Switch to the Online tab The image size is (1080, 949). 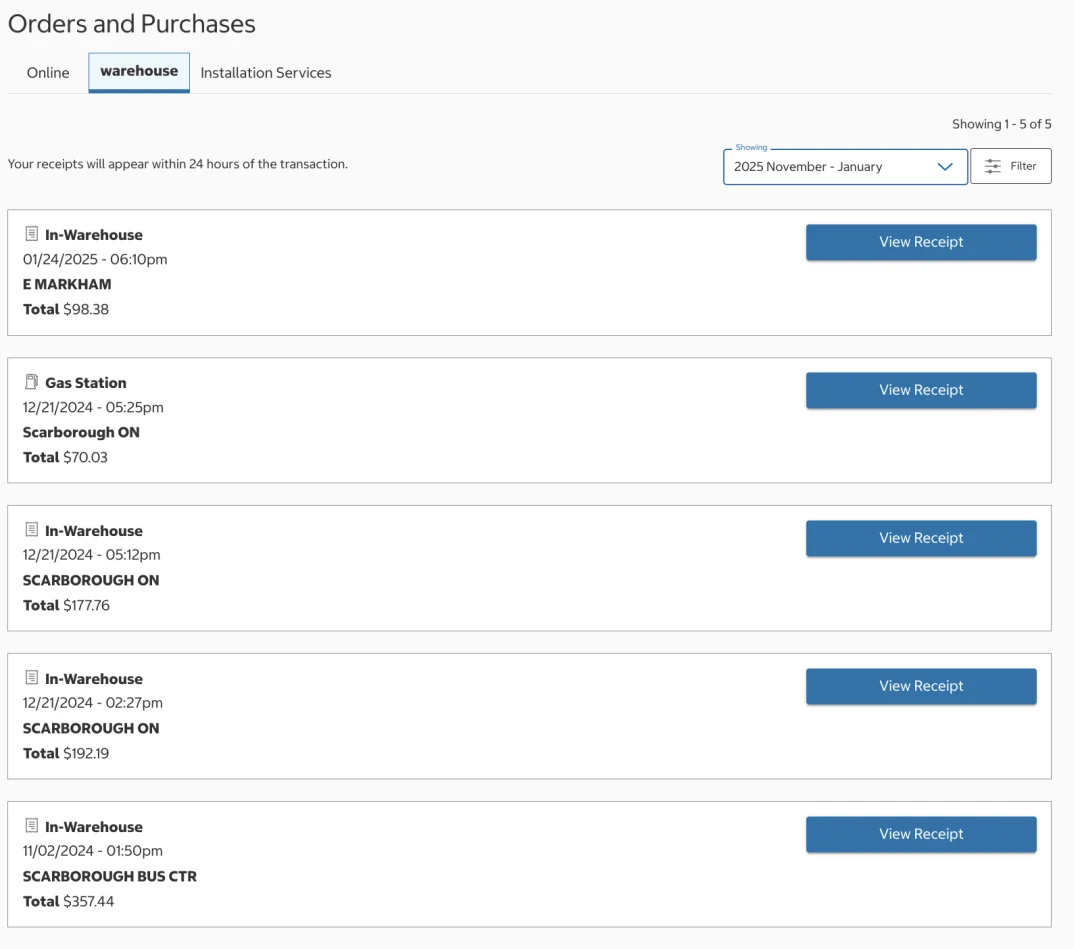[x=48, y=73]
